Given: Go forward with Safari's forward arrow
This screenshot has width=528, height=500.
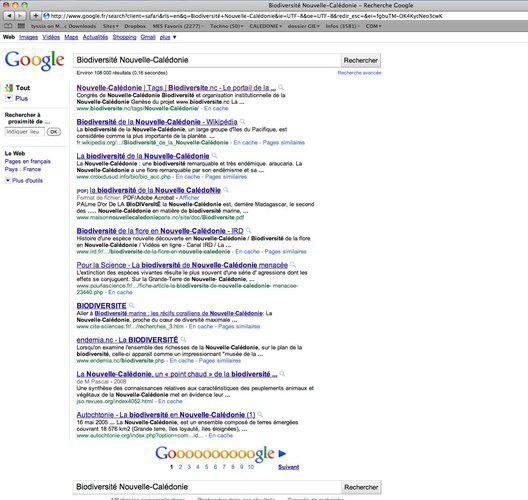Looking at the screenshot, I should tap(20, 15).
